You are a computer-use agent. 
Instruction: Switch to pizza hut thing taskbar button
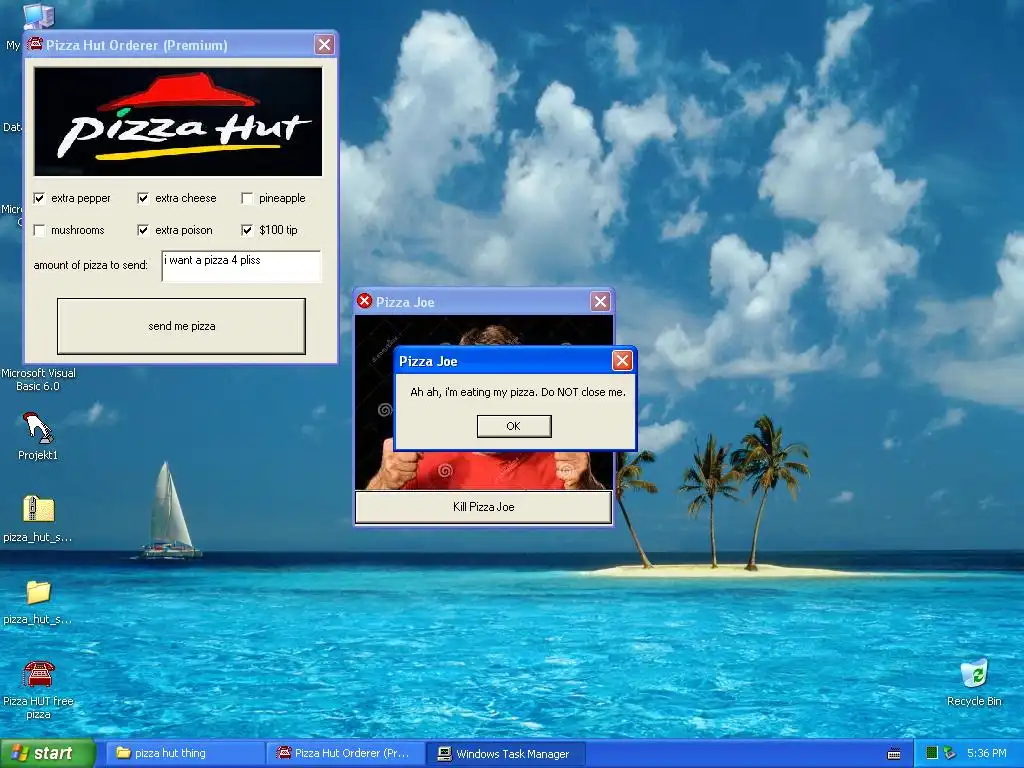185,753
